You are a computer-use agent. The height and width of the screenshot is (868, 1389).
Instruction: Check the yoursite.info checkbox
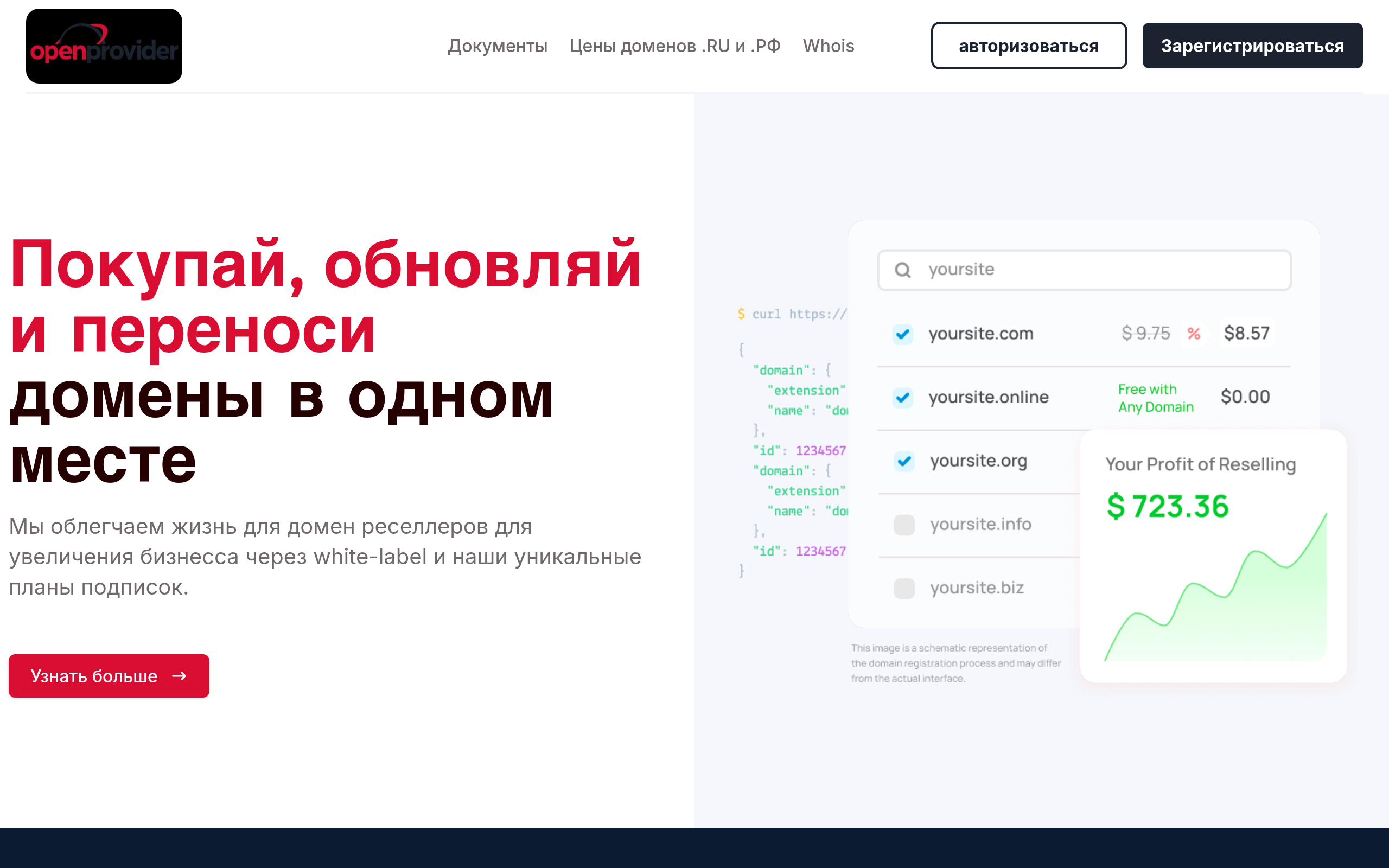coord(904,525)
